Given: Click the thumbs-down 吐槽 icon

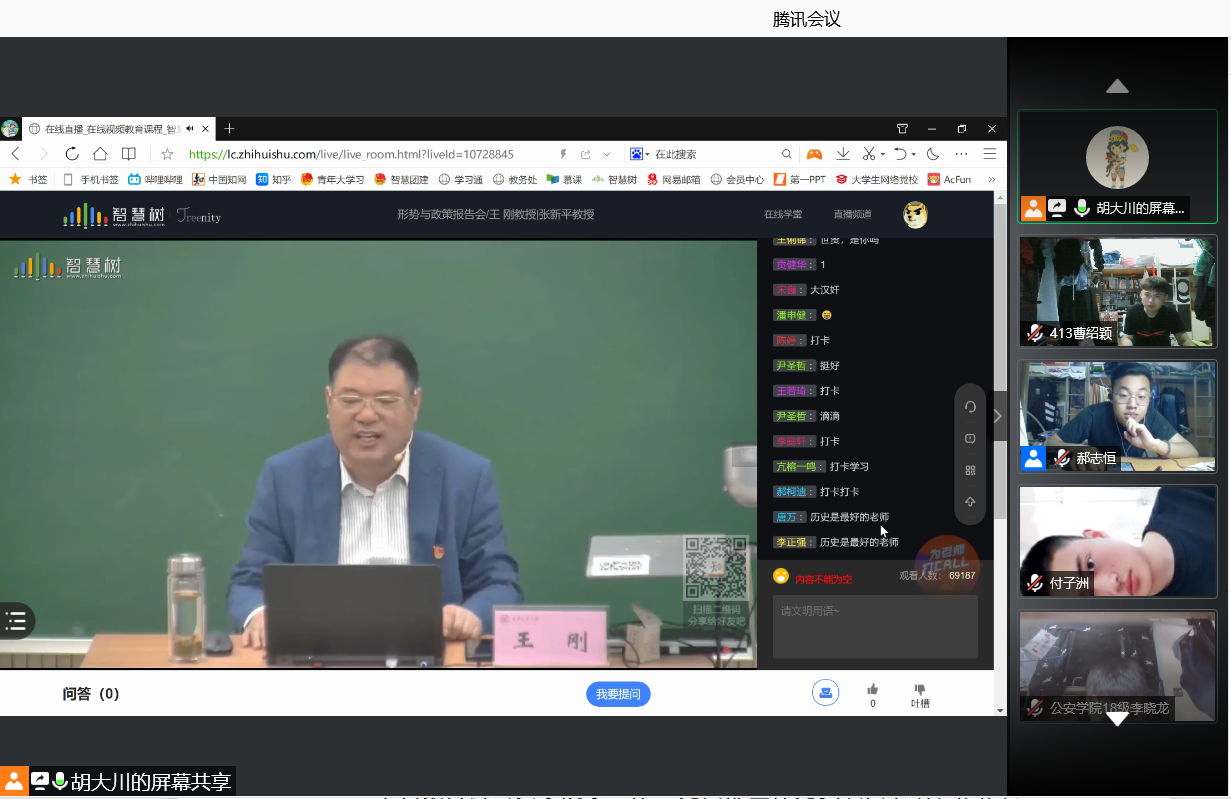Looking at the screenshot, I should coord(920,690).
